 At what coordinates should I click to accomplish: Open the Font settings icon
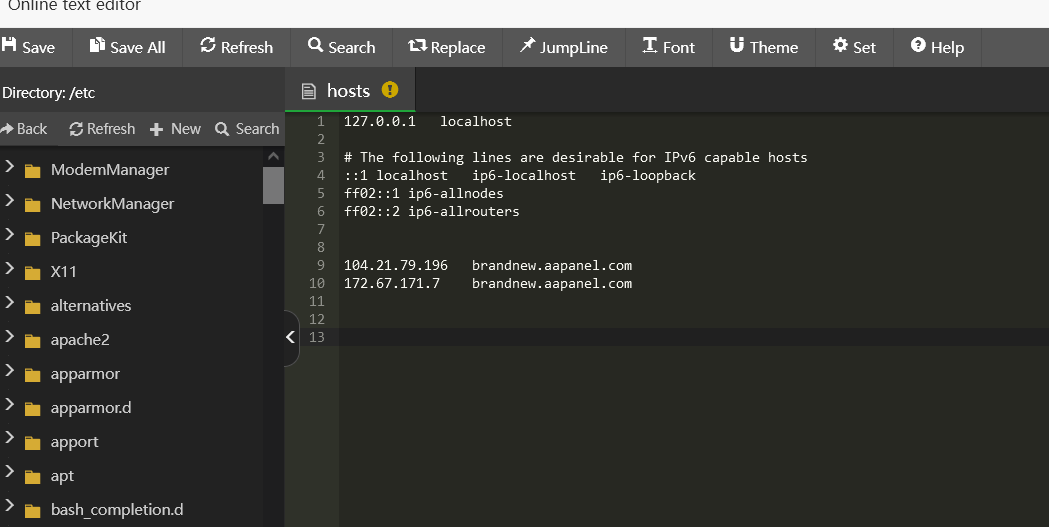[650, 46]
